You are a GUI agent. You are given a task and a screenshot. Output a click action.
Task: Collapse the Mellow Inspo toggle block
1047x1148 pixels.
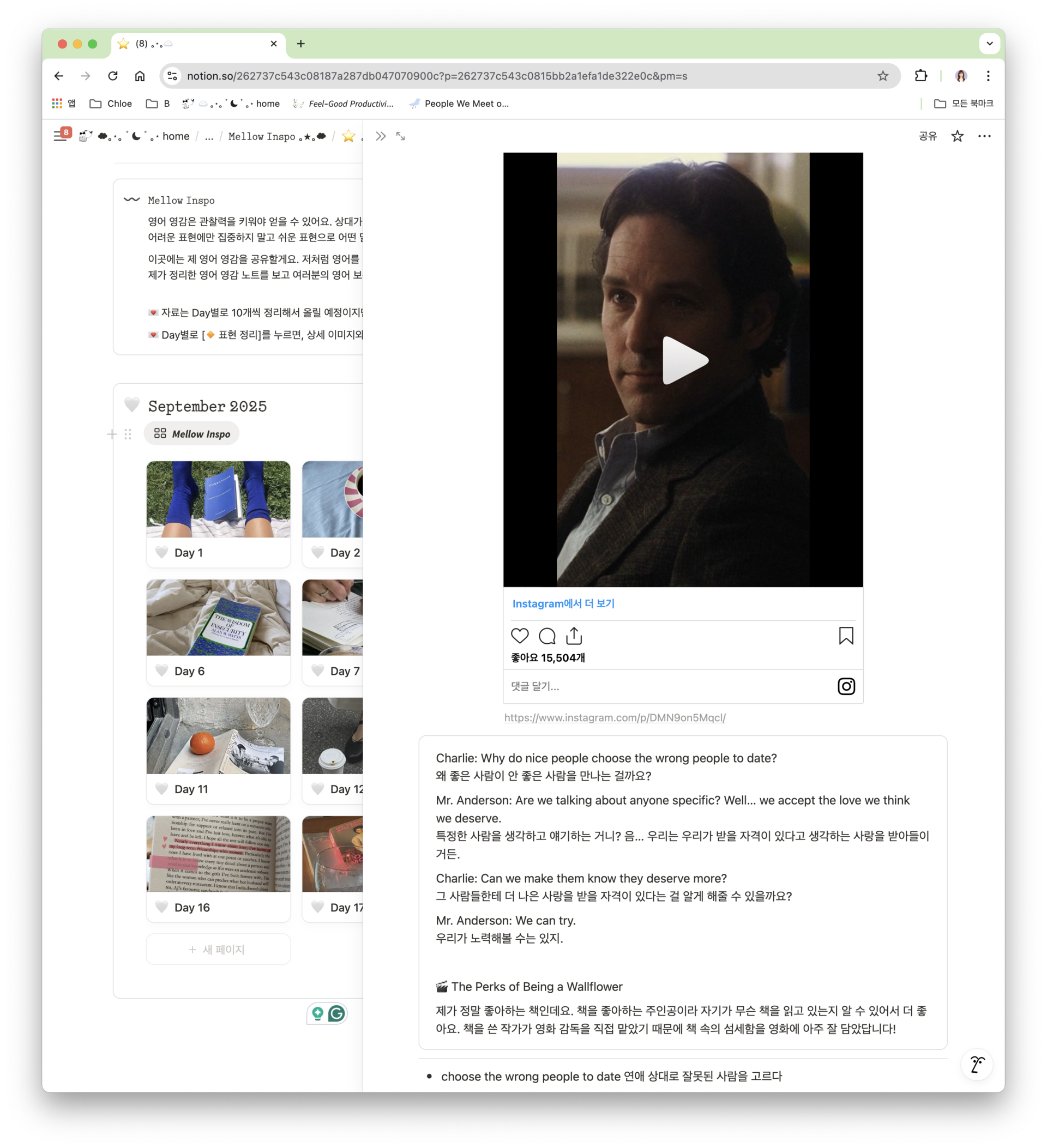pyautogui.click(x=131, y=200)
